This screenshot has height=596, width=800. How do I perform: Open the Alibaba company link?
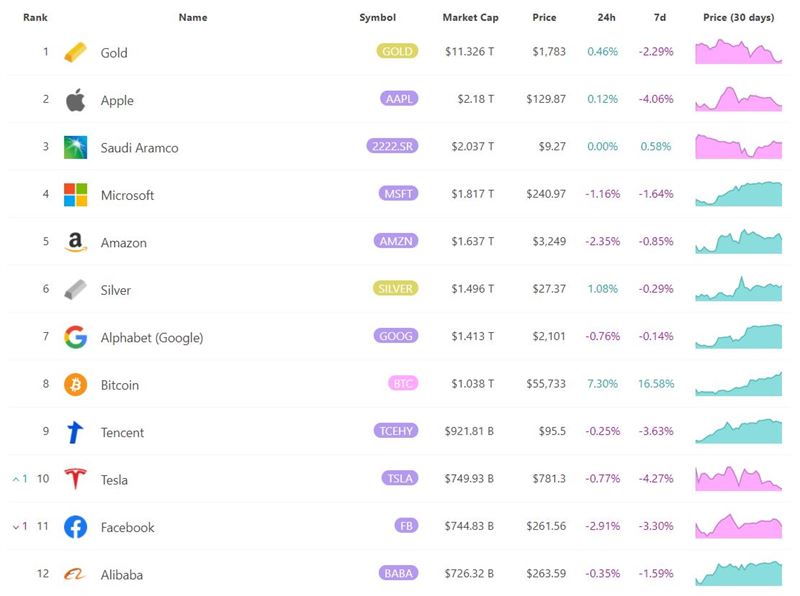pos(121,575)
